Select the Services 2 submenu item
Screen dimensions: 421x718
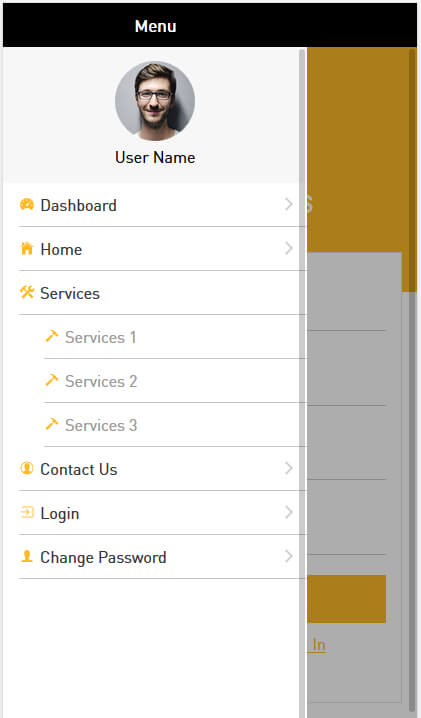[x=175, y=381]
